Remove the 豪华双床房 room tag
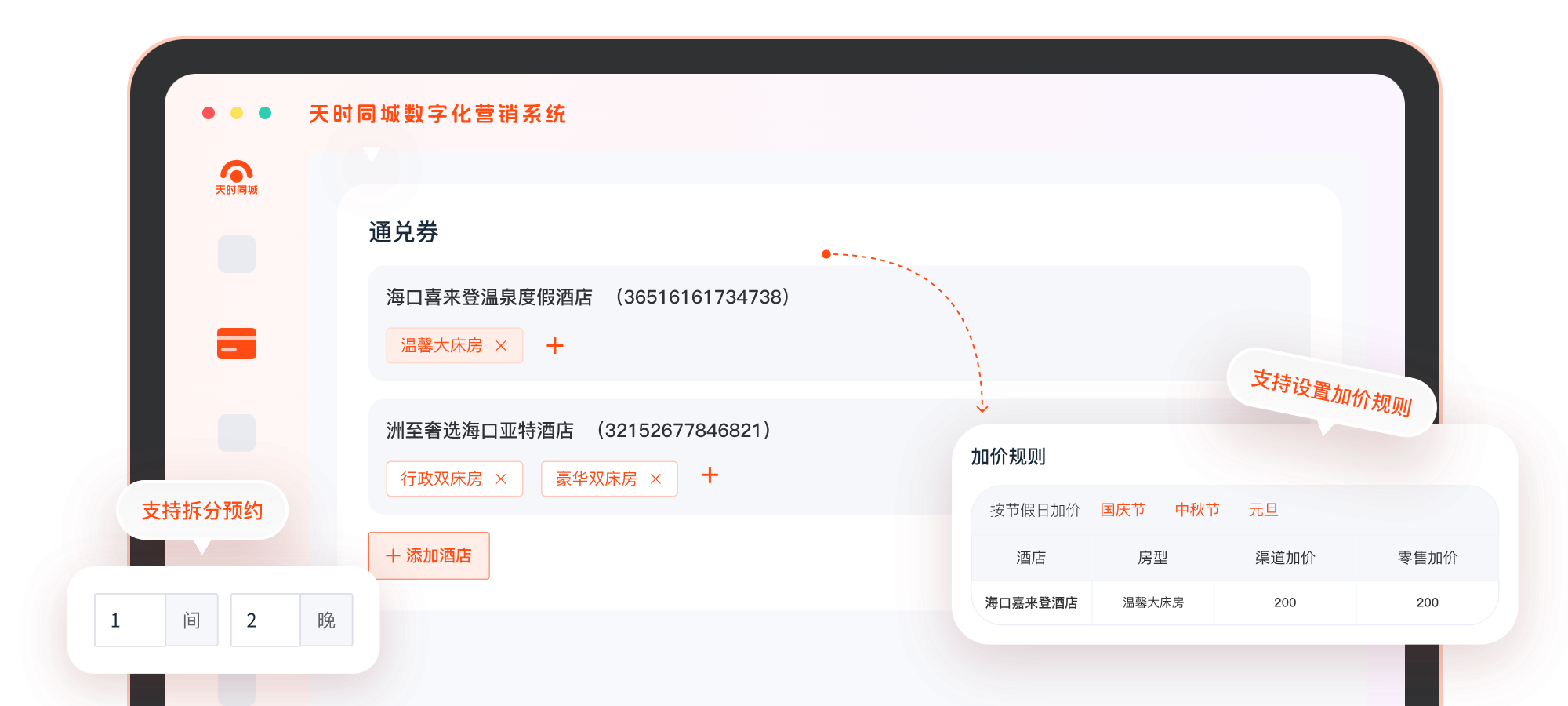 coord(656,479)
